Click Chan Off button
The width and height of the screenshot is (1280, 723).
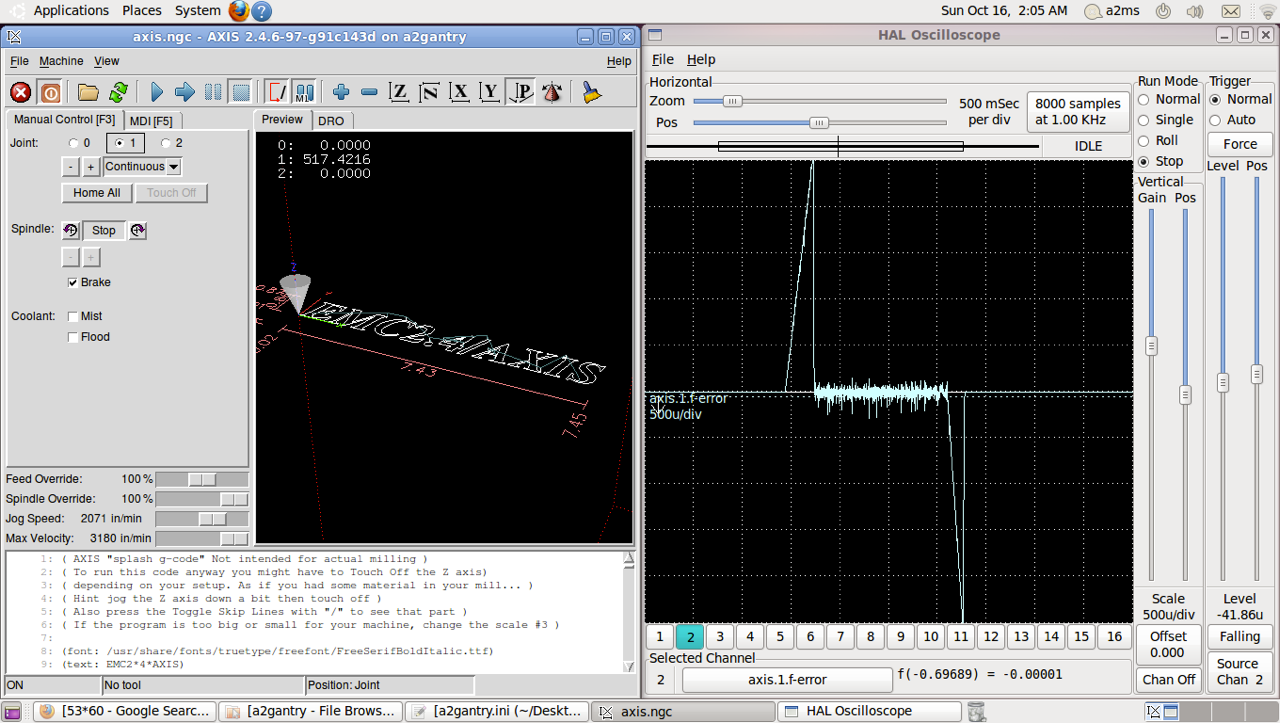click(x=1168, y=680)
